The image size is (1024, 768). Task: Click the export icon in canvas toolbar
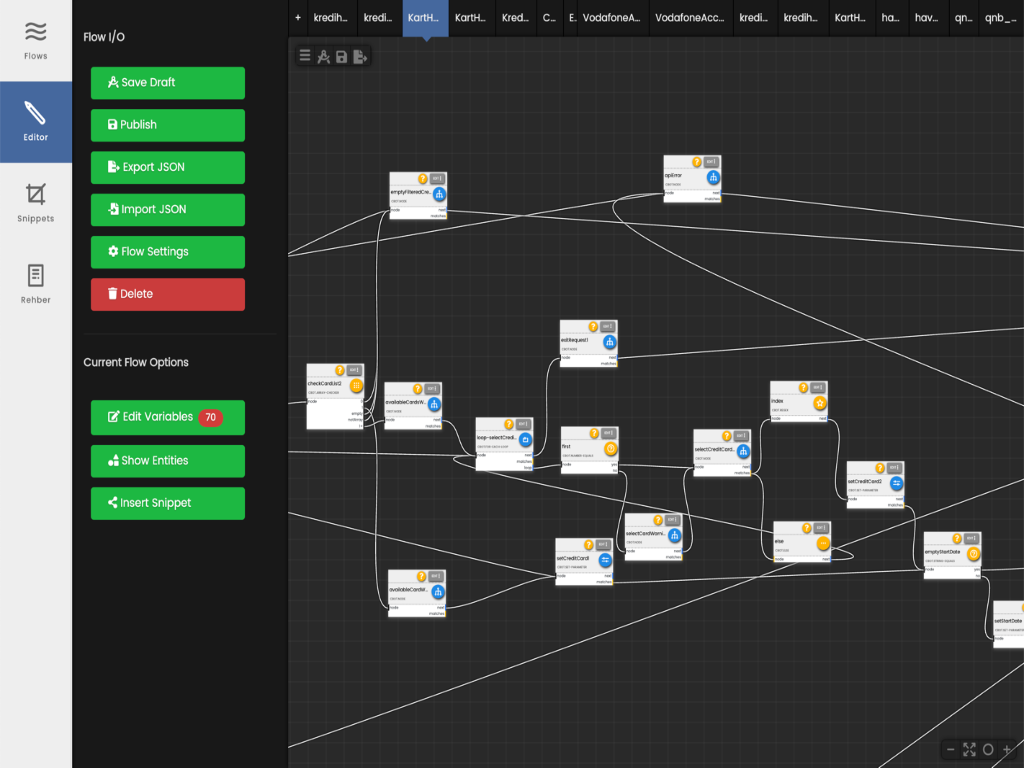click(x=360, y=57)
